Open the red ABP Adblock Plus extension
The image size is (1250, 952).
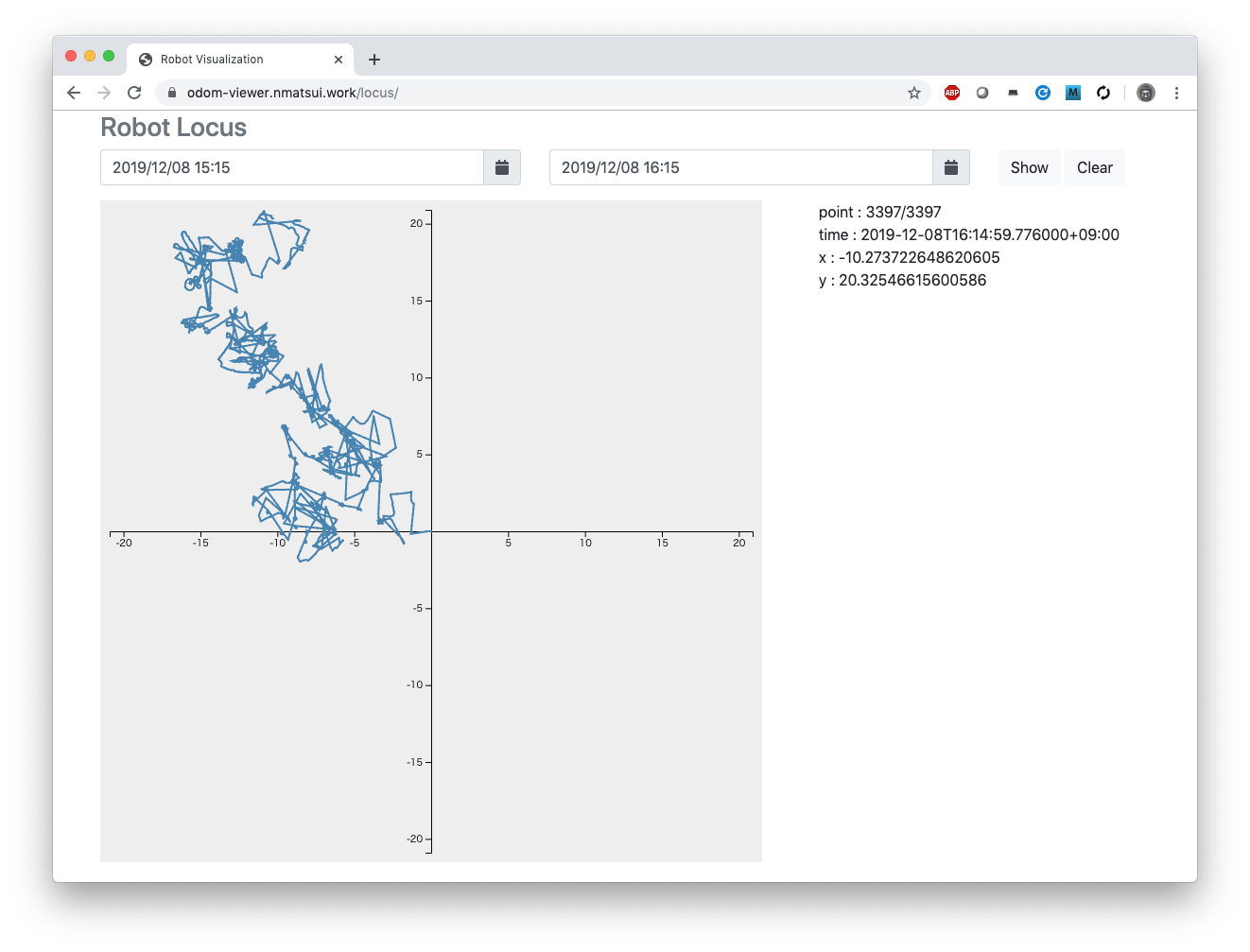(952, 93)
